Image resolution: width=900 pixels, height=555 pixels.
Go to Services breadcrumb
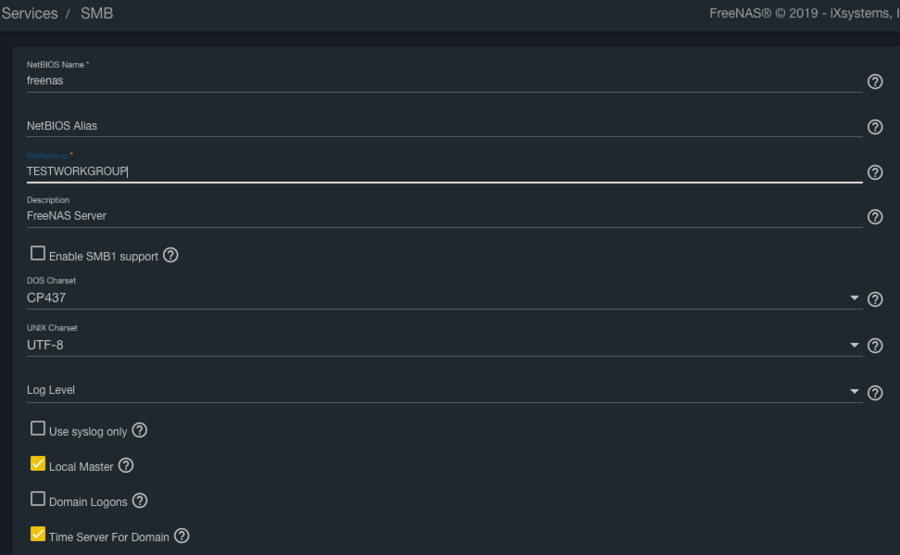(30, 14)
